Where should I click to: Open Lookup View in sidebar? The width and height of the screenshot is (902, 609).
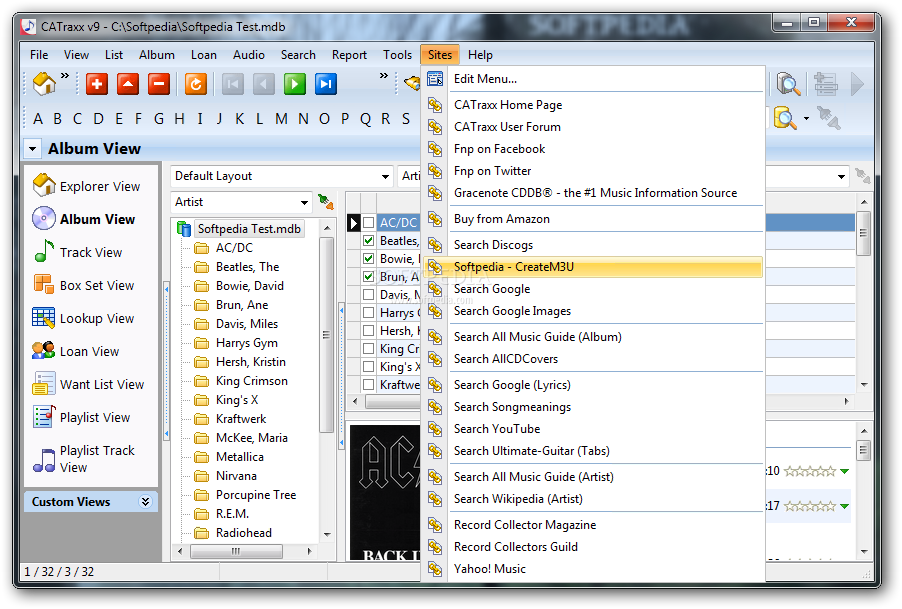[83, 318]
